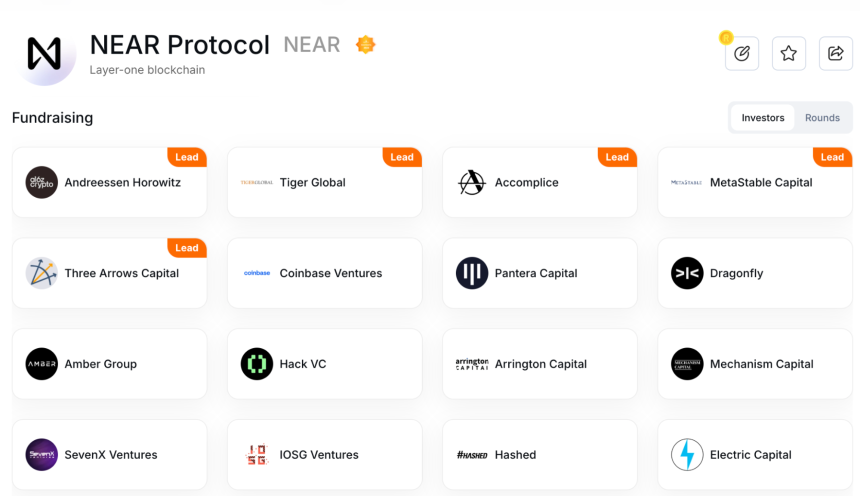Open the Three Arrows Capital card
Image resolution: width=860 pixels, height=496 pixels.
[x=110, y=273]
